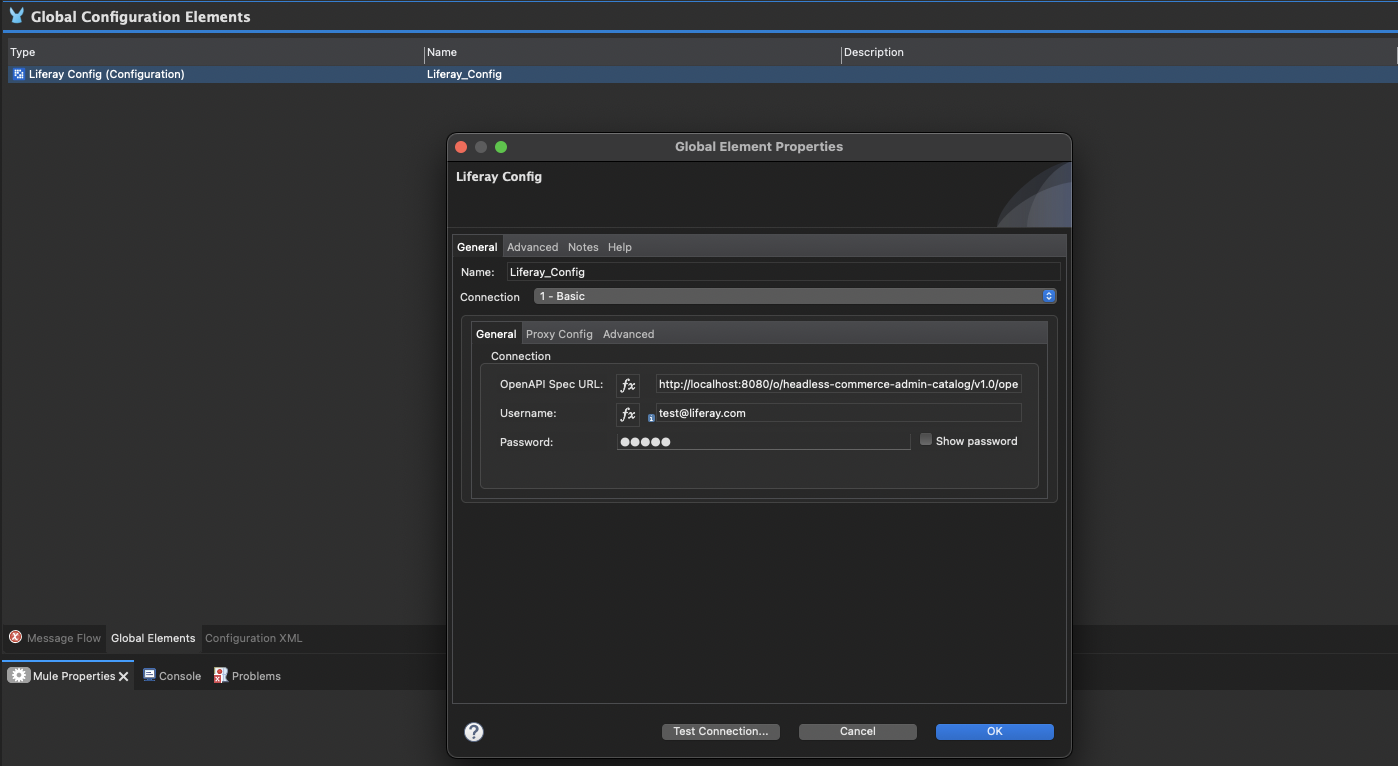This screenshot has width=1398, height=766.
Task: Enable the Show password checkbox
Action: point(926,440)
